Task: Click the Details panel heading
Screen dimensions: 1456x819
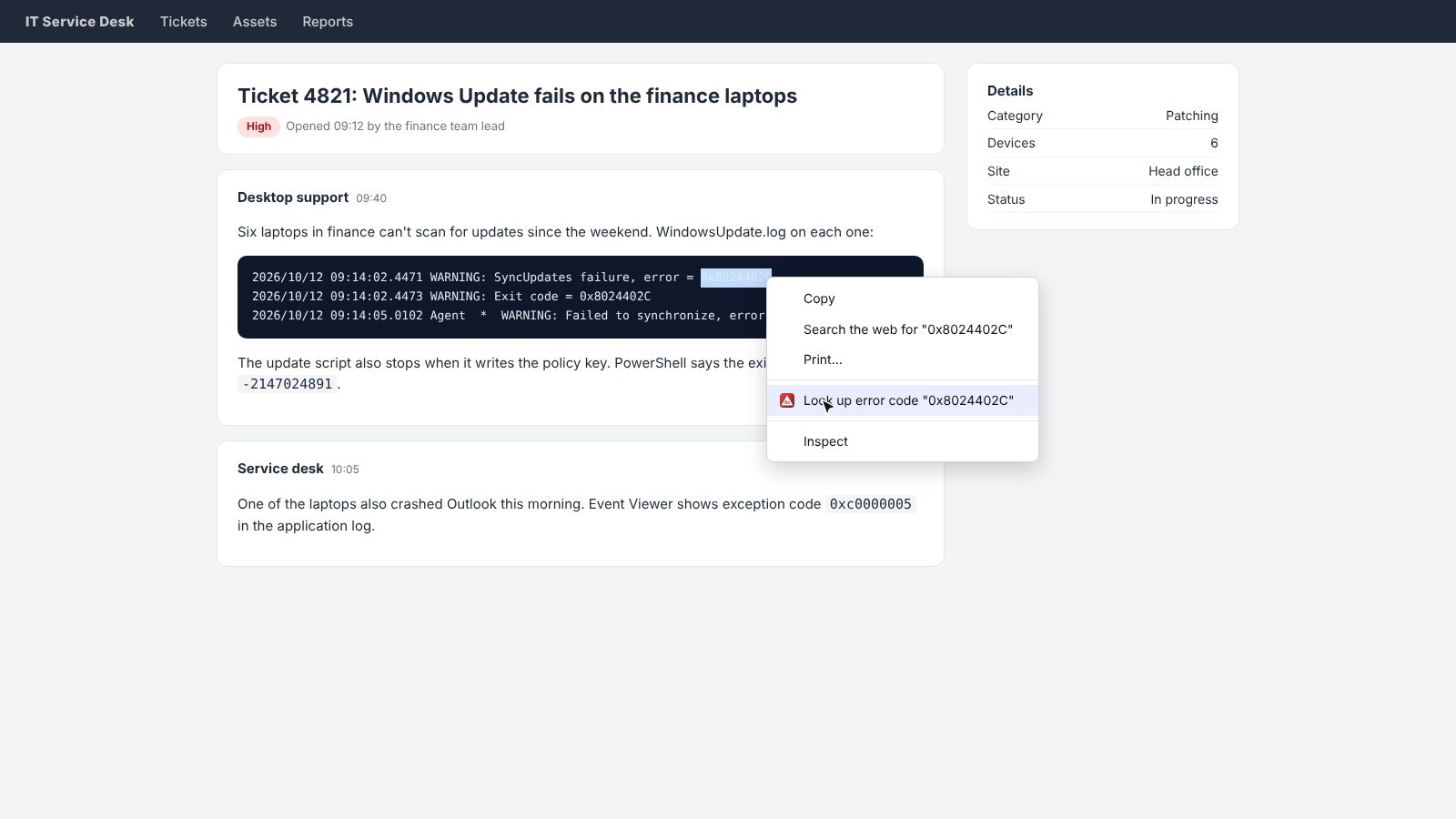Action: click(x=1010, y=91)
